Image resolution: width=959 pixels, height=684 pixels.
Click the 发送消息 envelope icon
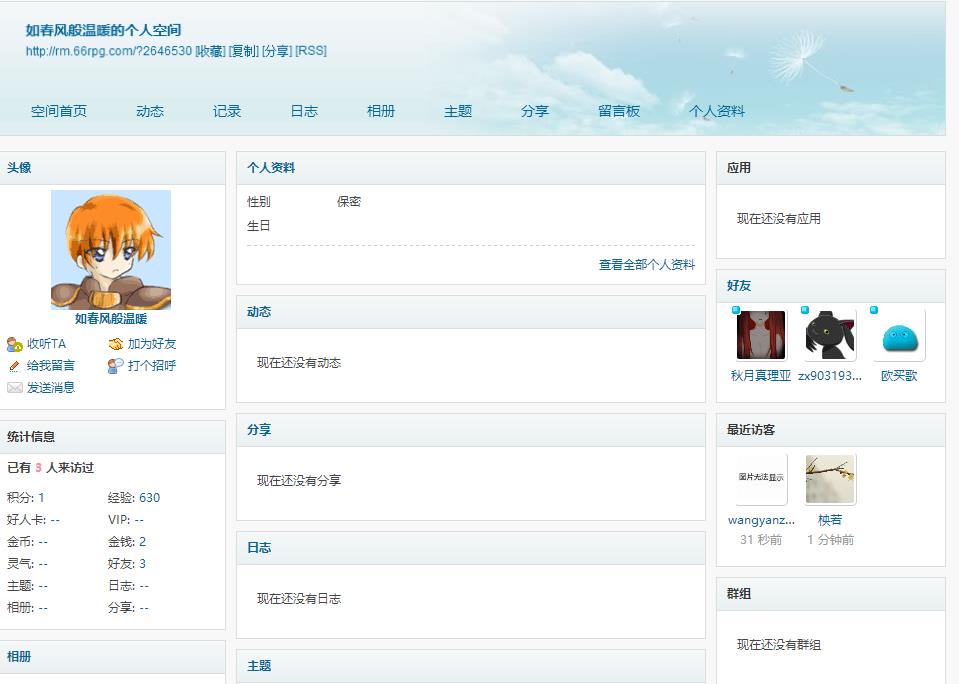tap(15, 388)
